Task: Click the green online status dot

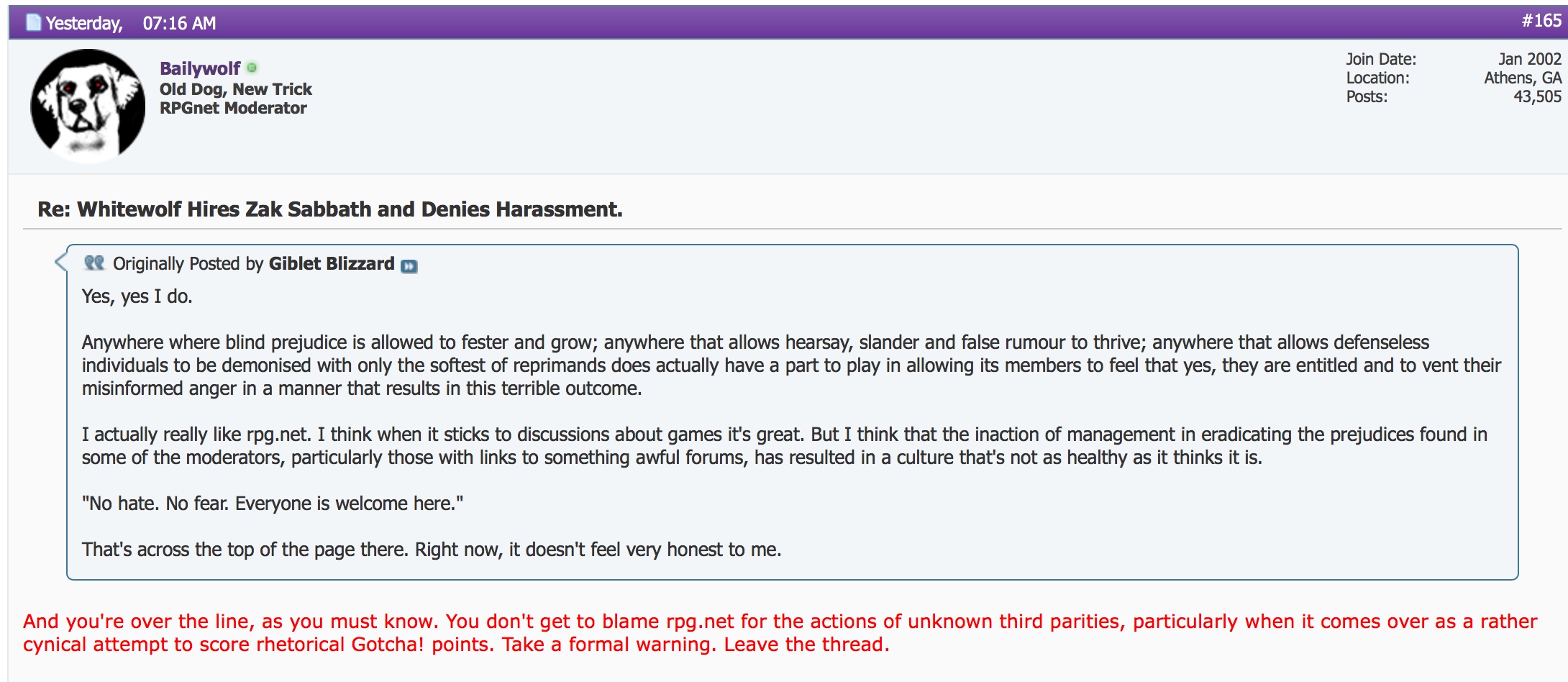Action: point(252,68)
